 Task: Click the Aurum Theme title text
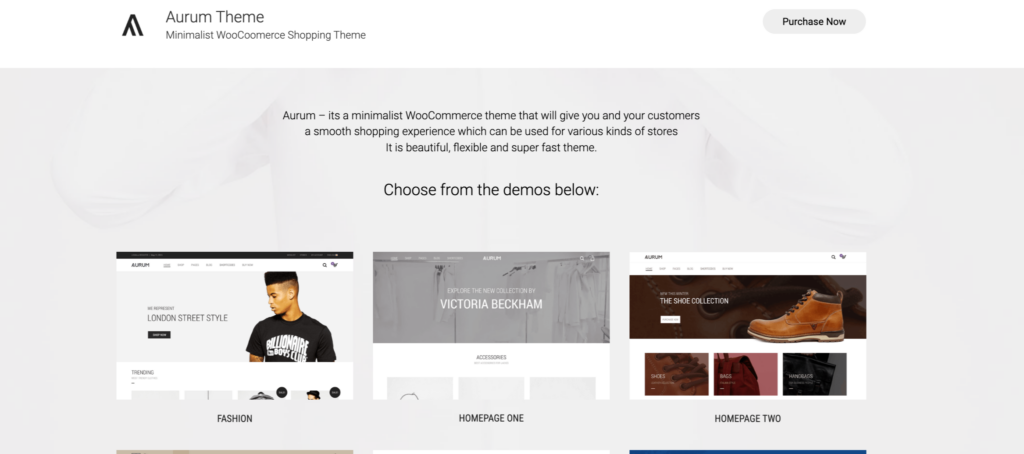pyautogui.click(x=215, y=17)
